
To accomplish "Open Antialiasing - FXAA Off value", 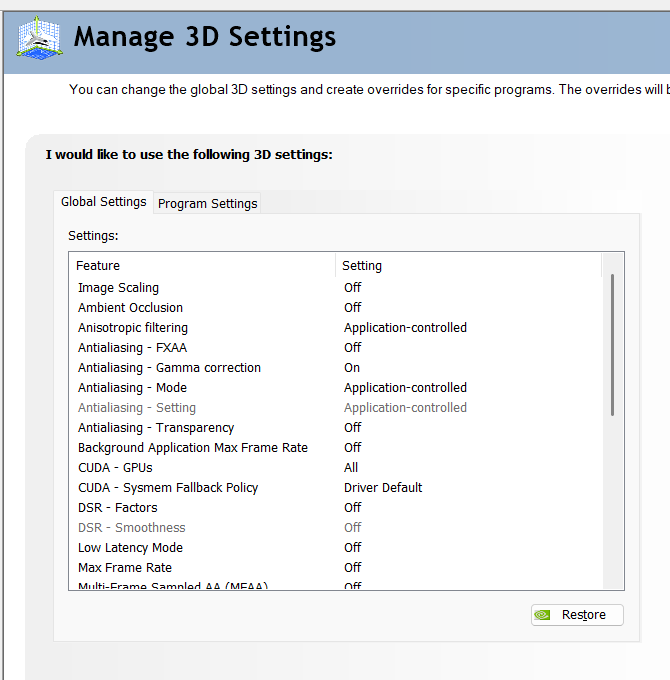I will 353,347.
